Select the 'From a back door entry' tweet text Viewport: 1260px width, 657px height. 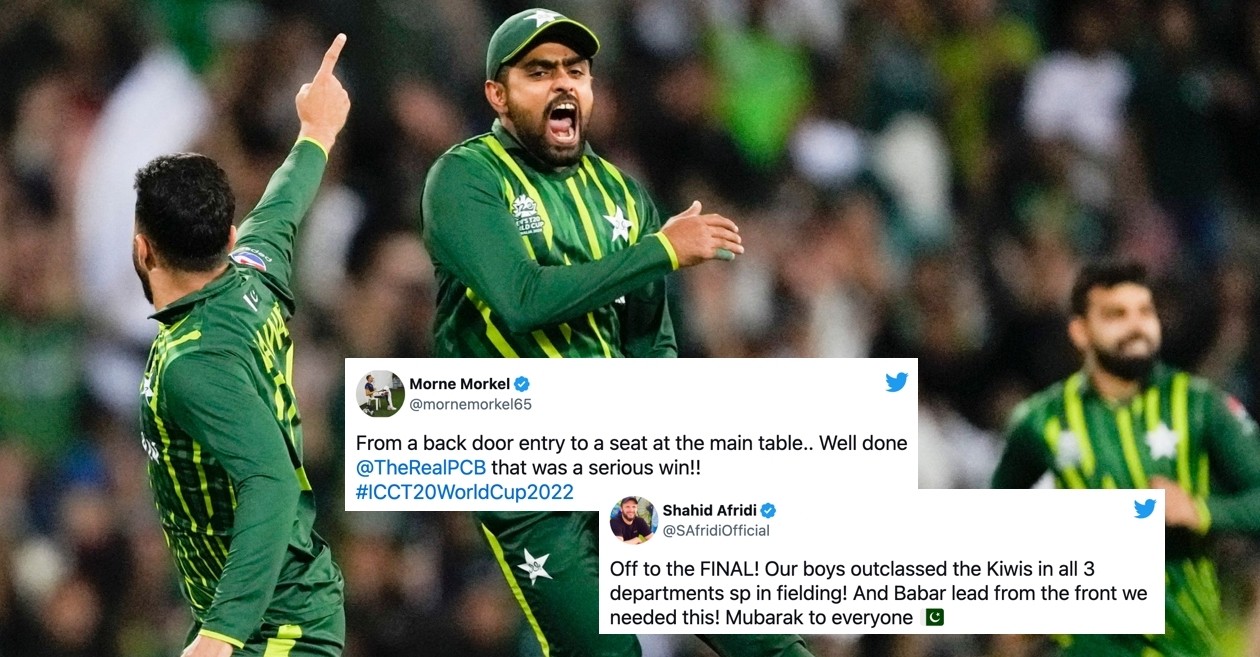(x=632, y=467)
